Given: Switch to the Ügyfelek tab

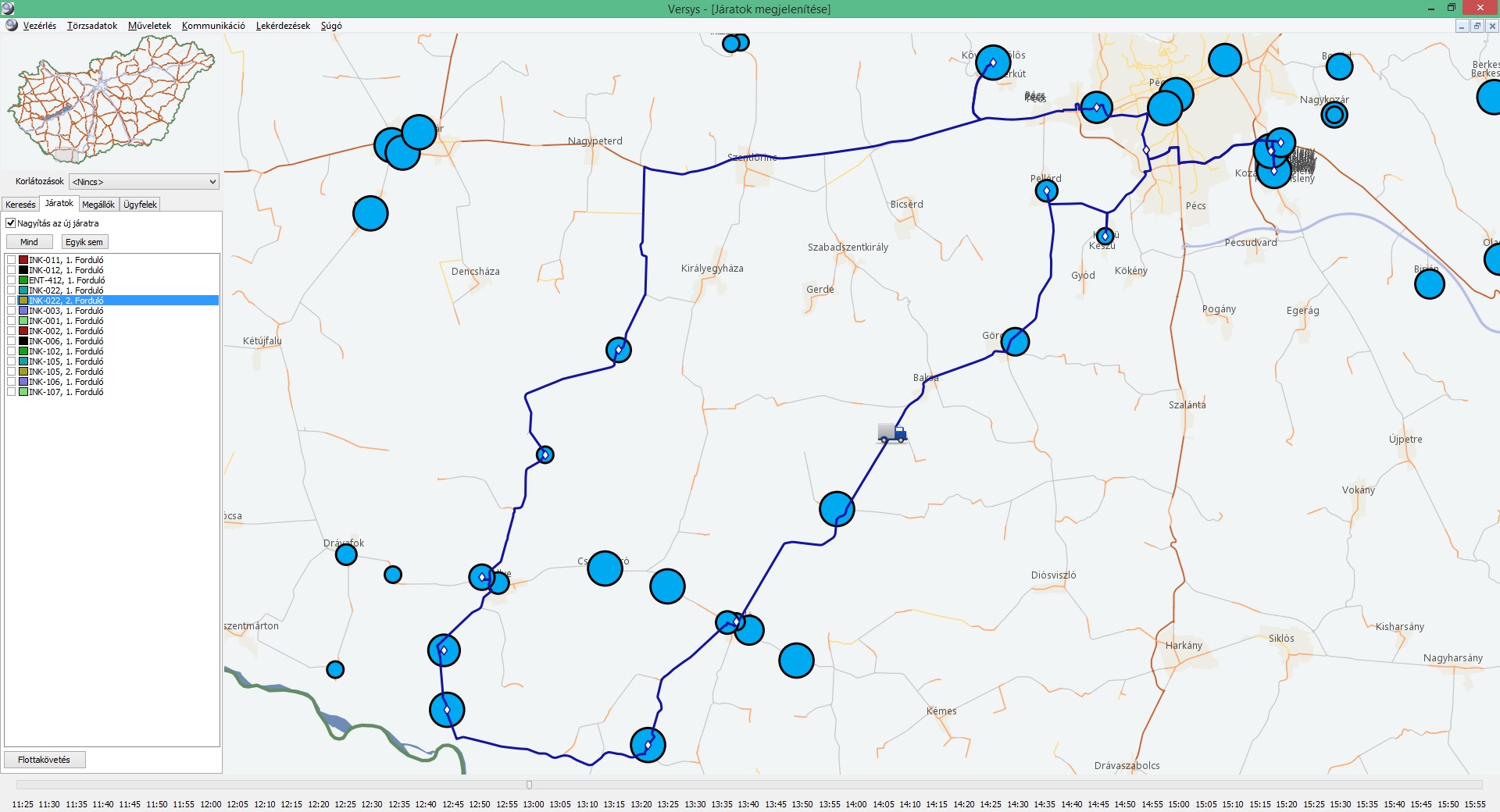Looking at the screenshot, I should (140, 205).
